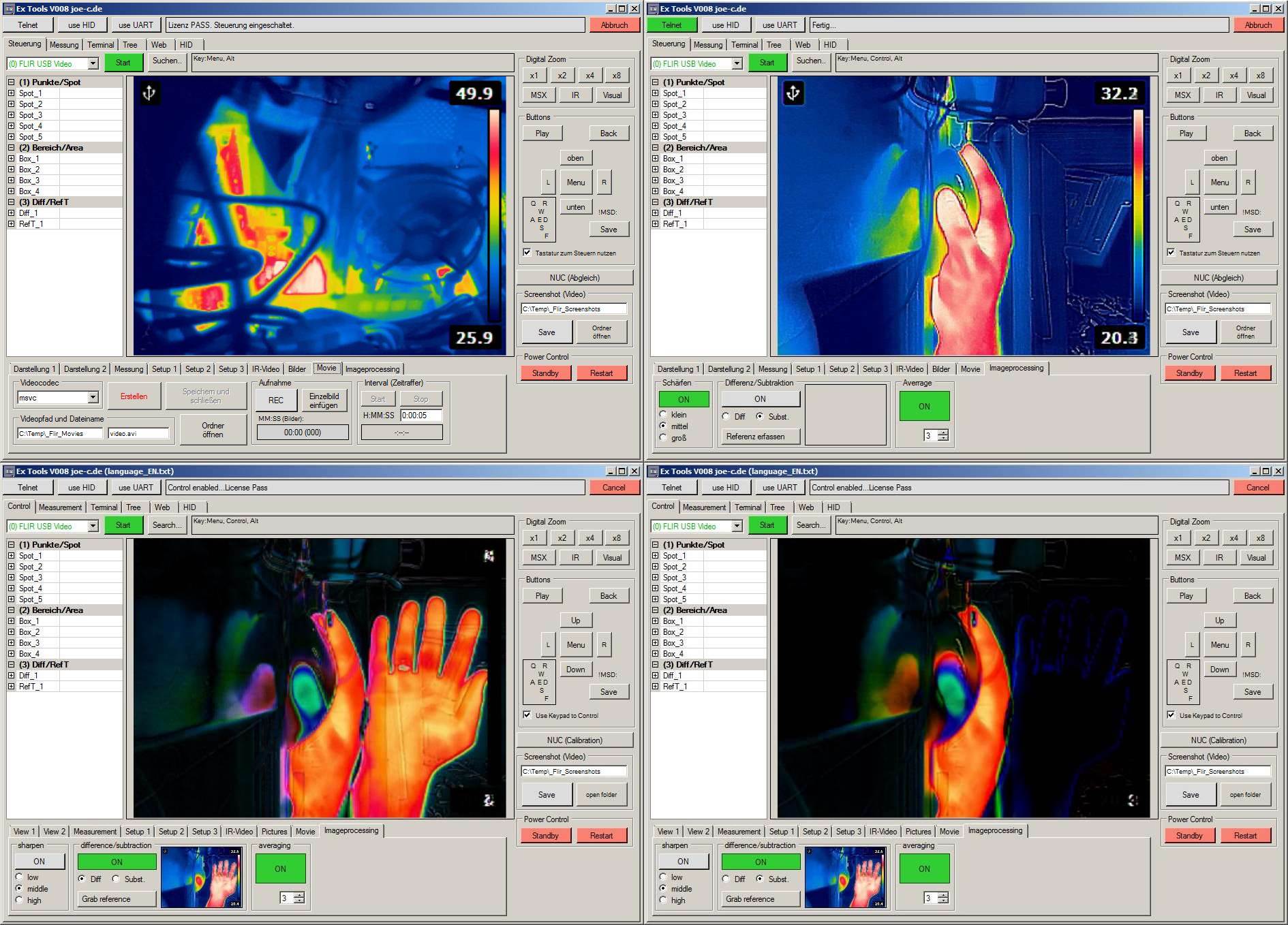The image size is (1288, 925).
Task: Open the FLIR USB Video dropdown in the bottom-right window
Action: point(737,526)
